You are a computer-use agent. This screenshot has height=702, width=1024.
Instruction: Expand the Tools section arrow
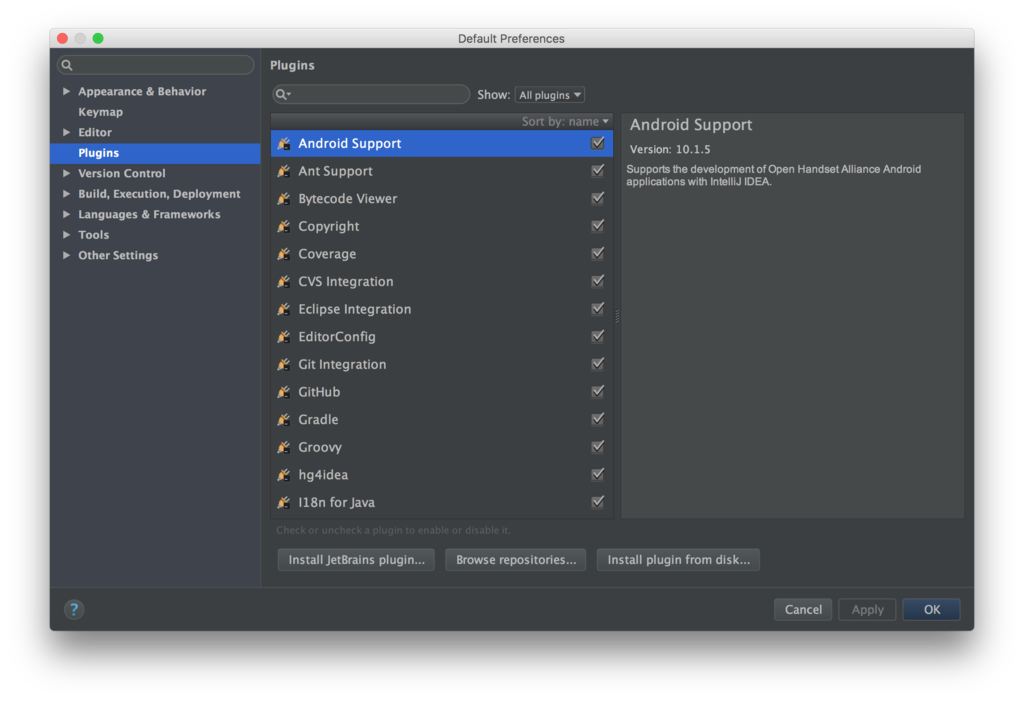67,234
